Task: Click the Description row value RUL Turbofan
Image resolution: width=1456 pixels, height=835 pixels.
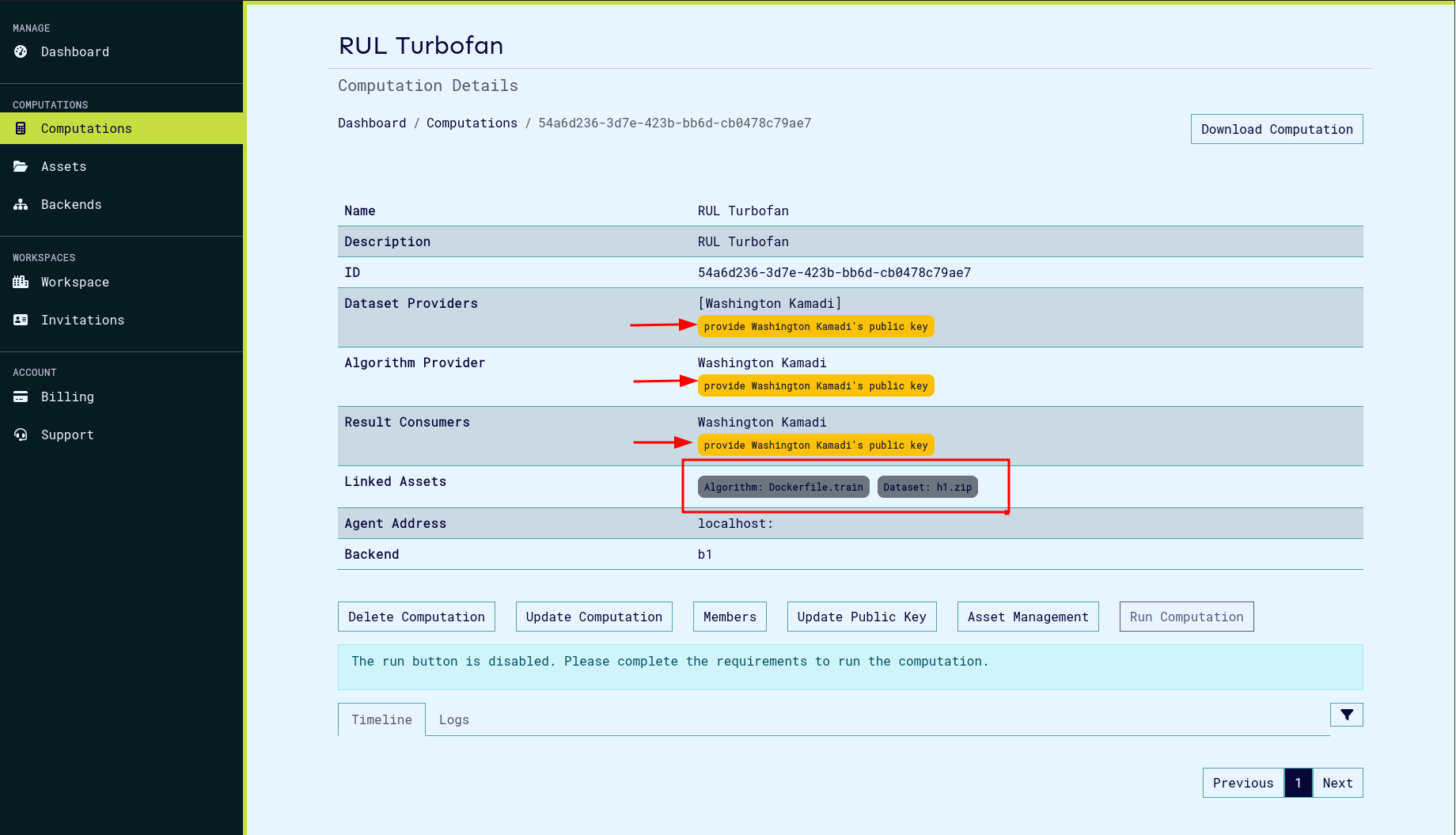Action: (x=743, y=241)
